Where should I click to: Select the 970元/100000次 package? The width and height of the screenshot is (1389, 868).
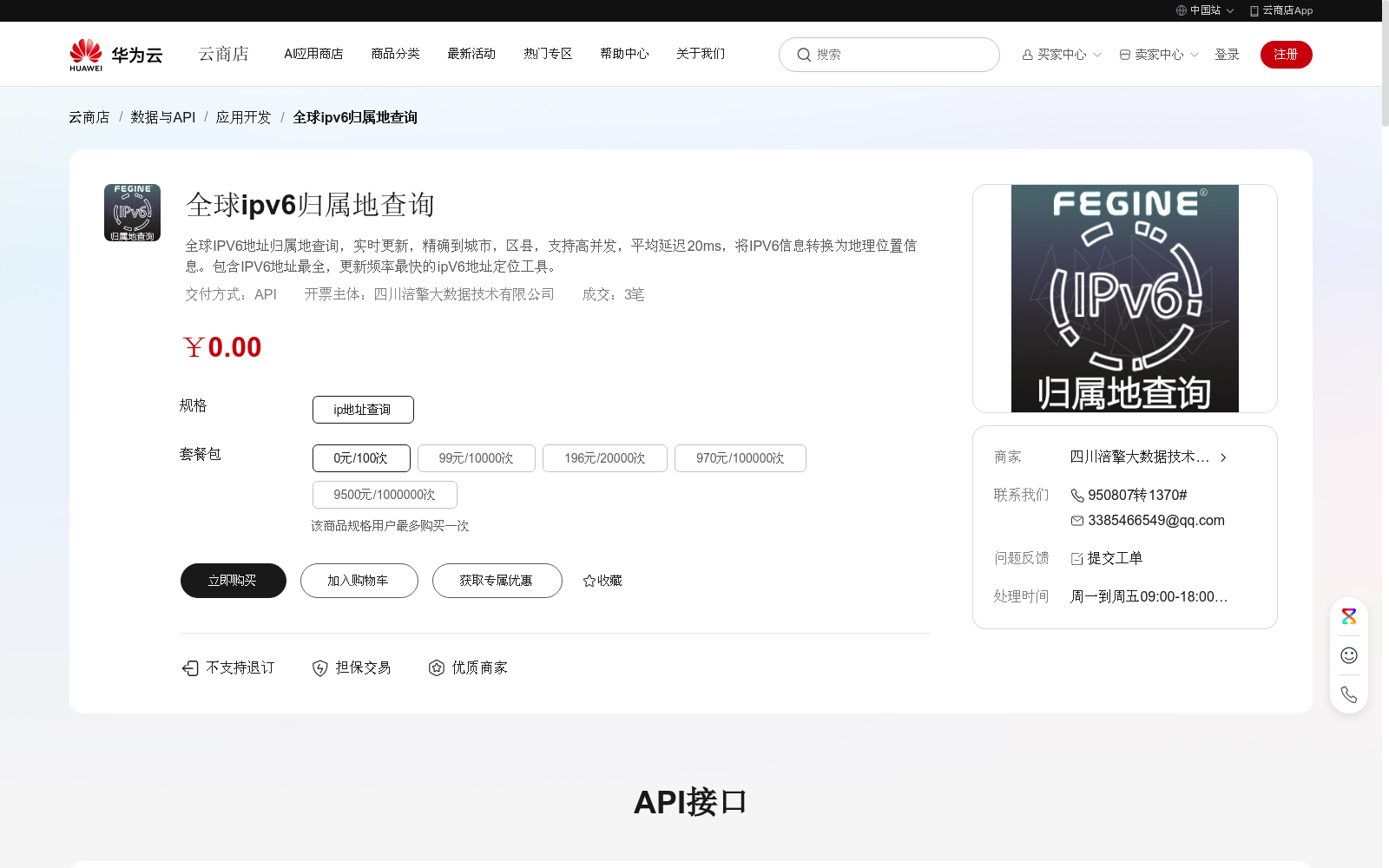(x=741, y=458)
